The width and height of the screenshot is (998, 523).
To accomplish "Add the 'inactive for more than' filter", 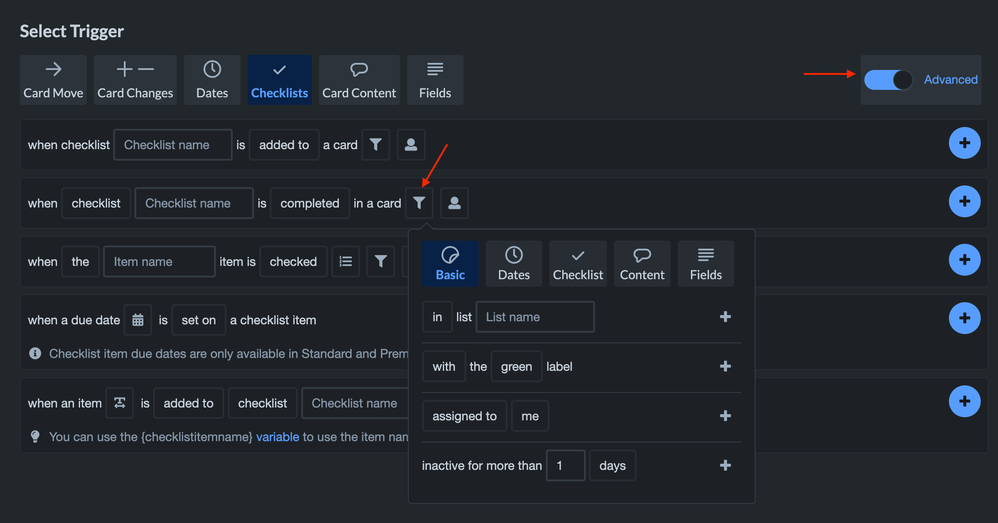I will pyautogui.click(x=725, y=466).
